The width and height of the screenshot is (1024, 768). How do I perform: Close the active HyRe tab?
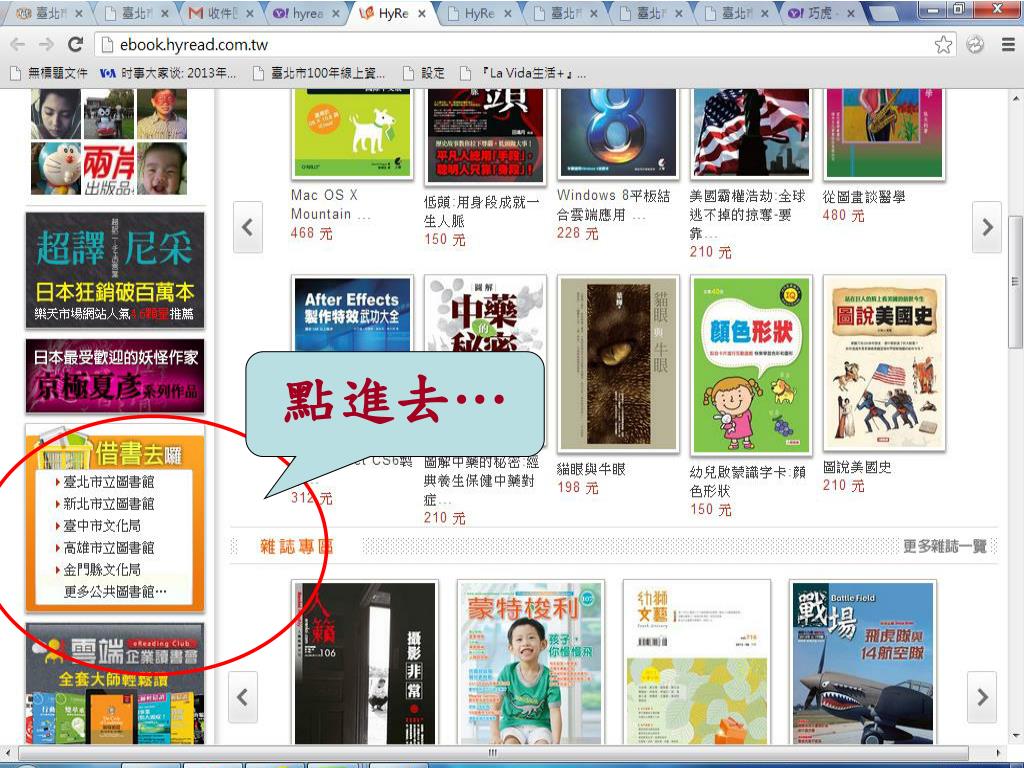(422, 14)
